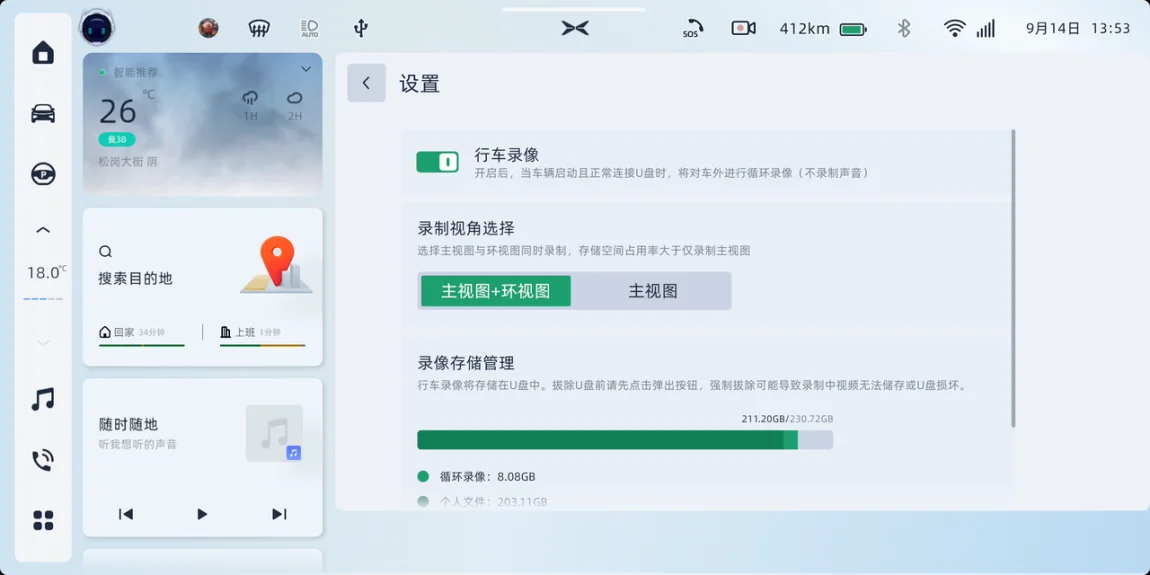Viewport: 1150px width, 575px height.
Task: Tap the dashcam camera status icon
Action: pos(743,28)
